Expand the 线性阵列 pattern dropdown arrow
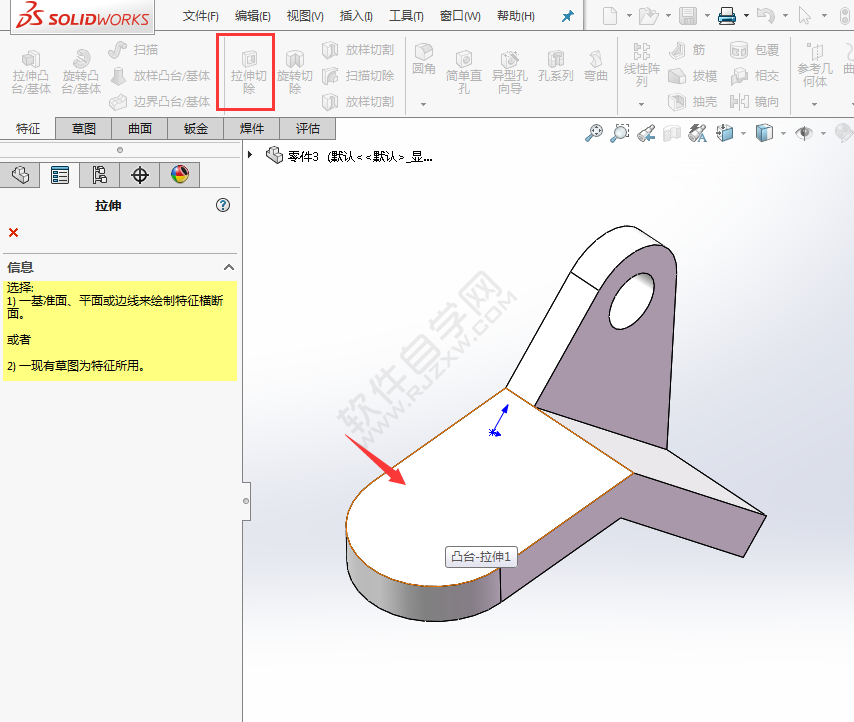Viewport: 854px width, 722px height. [x=642, y=104]
